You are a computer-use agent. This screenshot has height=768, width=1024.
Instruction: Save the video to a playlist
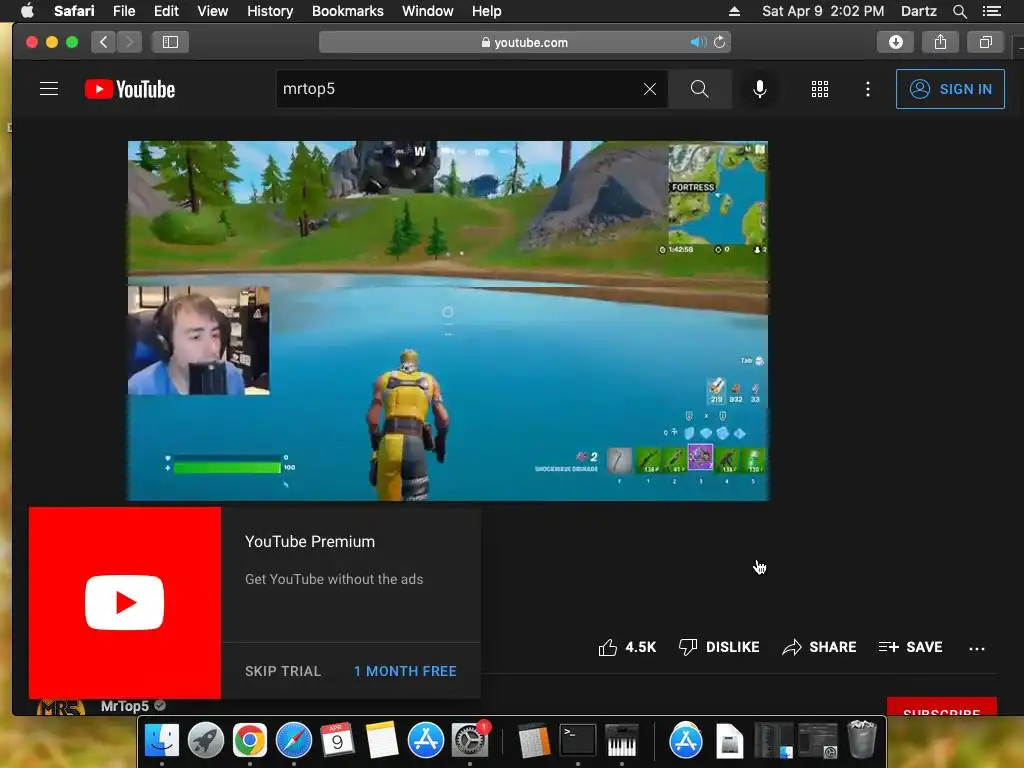pos(910,647)
